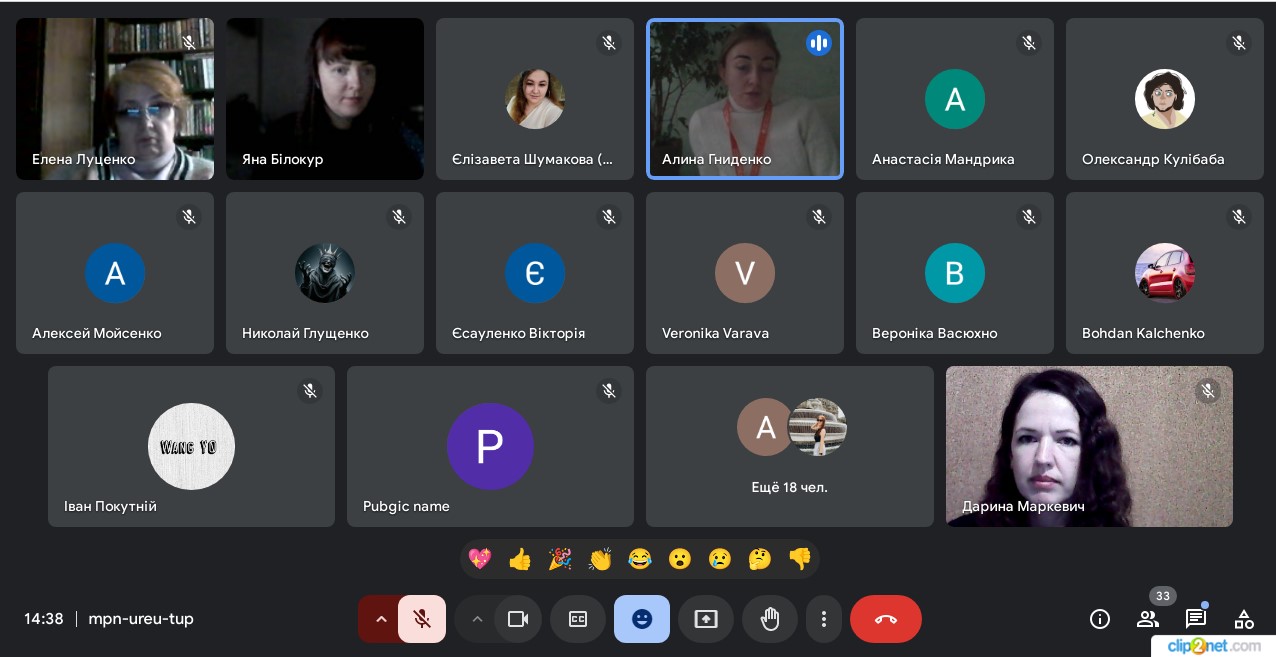Click Анастасія Мандрика avatar letter A
Image resolution: width=1276 pixels, height=657 pixels.
[955, 99]
